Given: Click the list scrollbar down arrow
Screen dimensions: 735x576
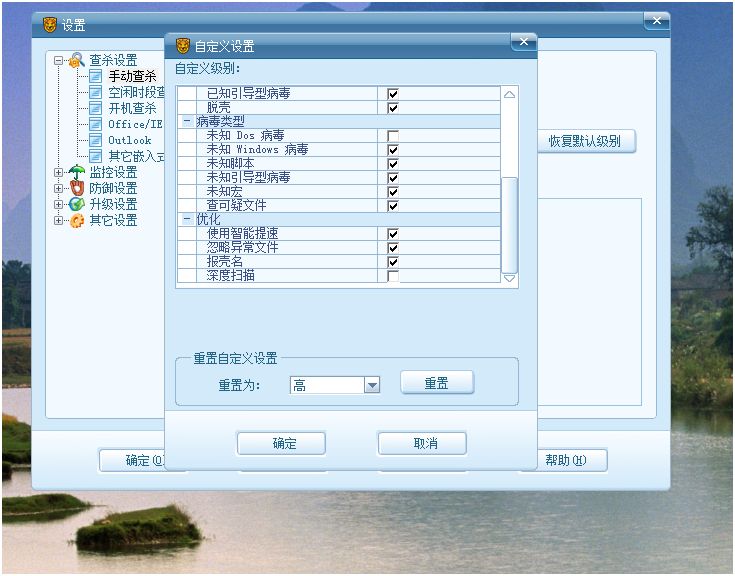Looking at the screenshot, I should [510, 278].
